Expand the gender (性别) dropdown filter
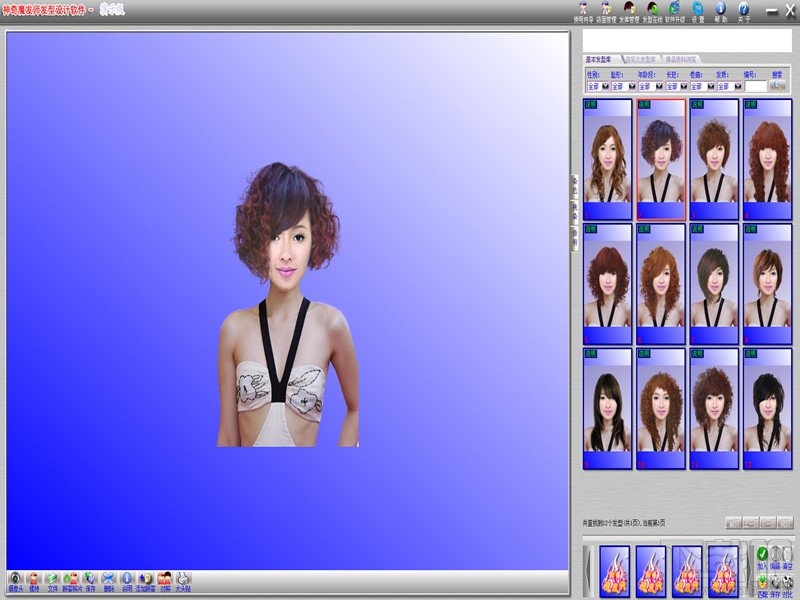800x600 pixels. pos(606,87)
